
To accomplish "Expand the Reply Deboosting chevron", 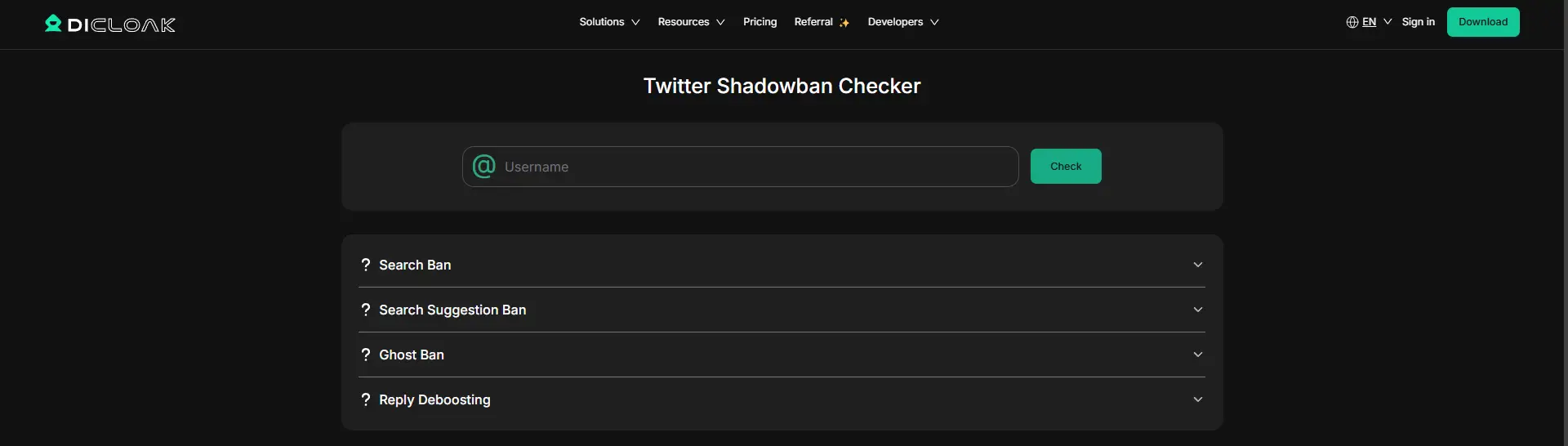I will click(1197, 399).
